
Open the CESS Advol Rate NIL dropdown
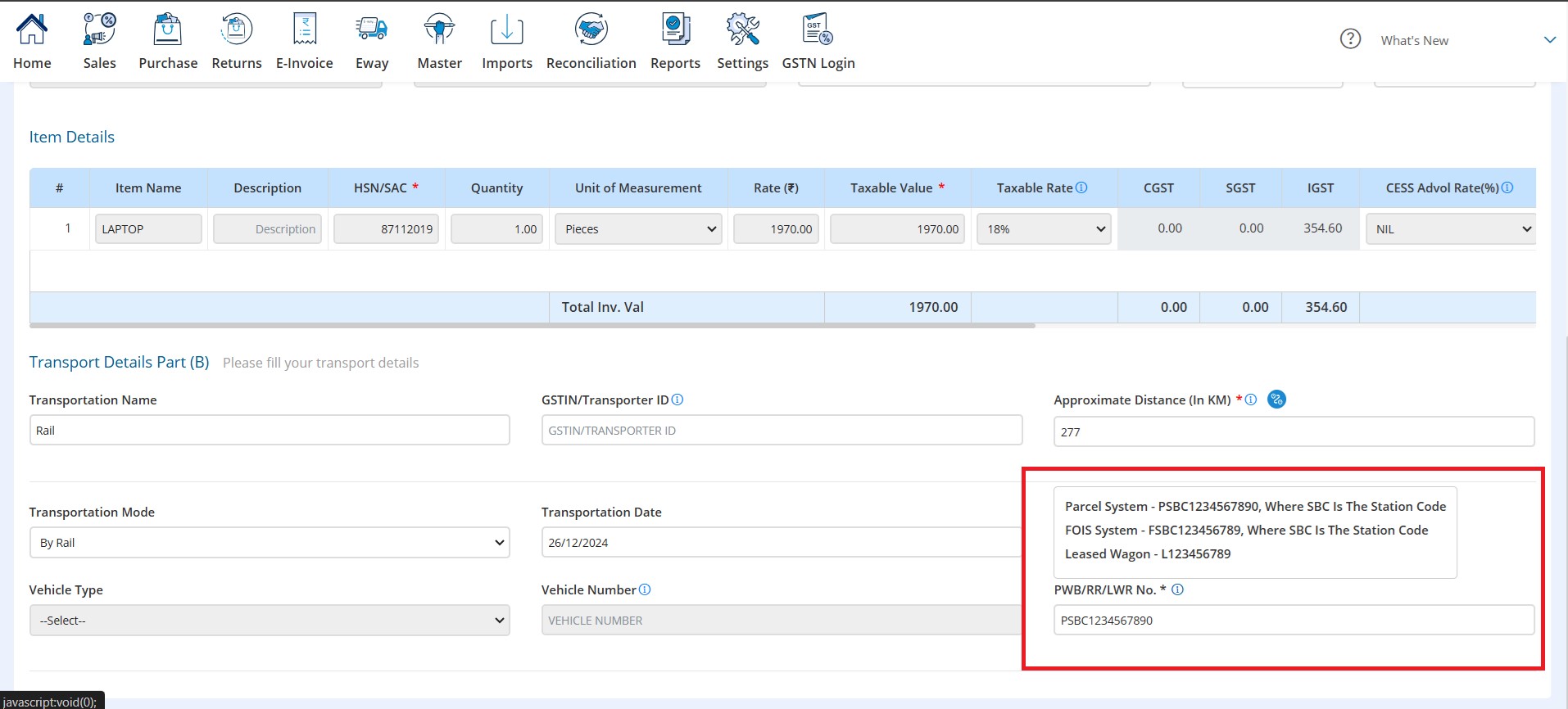[x=1450, y=229]
